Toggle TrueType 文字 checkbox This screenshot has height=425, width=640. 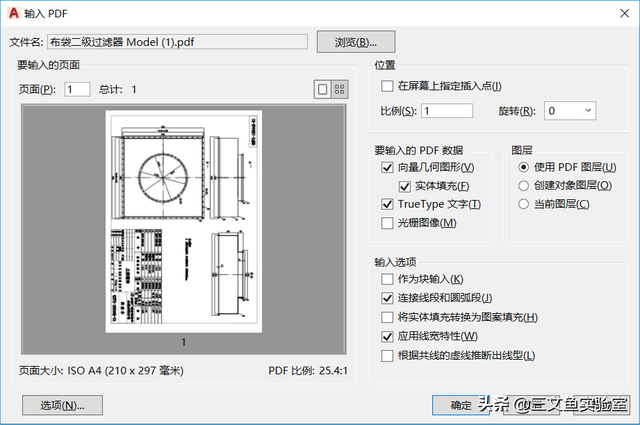(387, 204)
